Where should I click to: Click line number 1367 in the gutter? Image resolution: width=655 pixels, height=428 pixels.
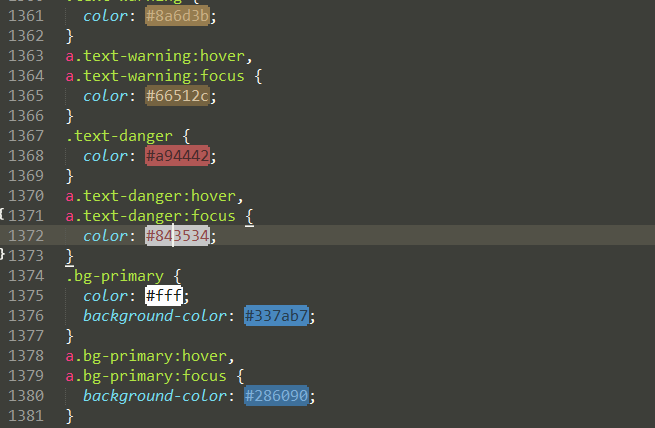coord(24,136)
